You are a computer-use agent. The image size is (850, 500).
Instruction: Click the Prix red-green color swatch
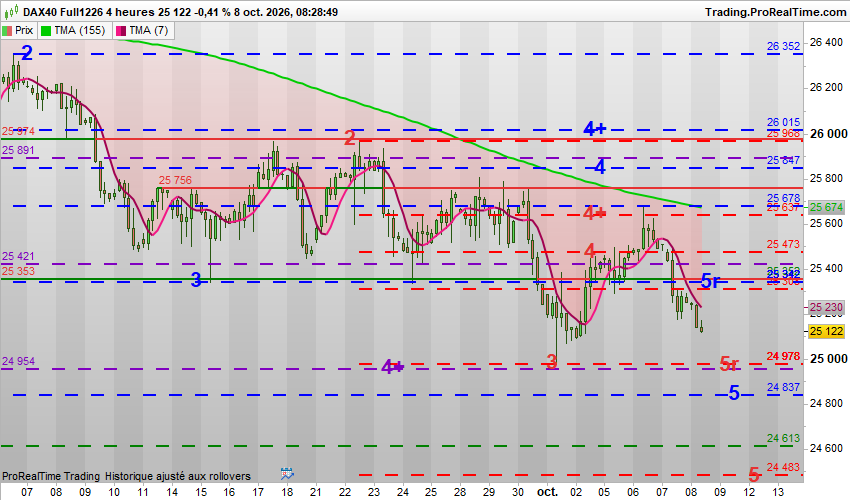point(8,31)
